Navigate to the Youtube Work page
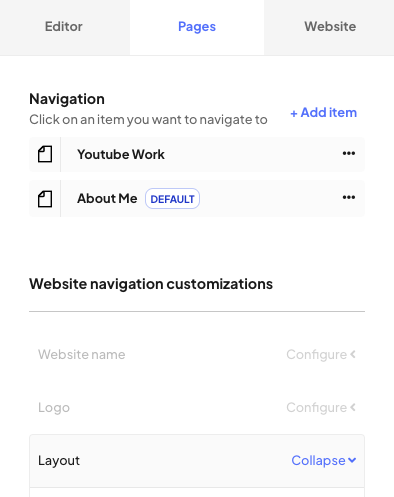The height and width of the screenshot is (497, 394). 121,154
